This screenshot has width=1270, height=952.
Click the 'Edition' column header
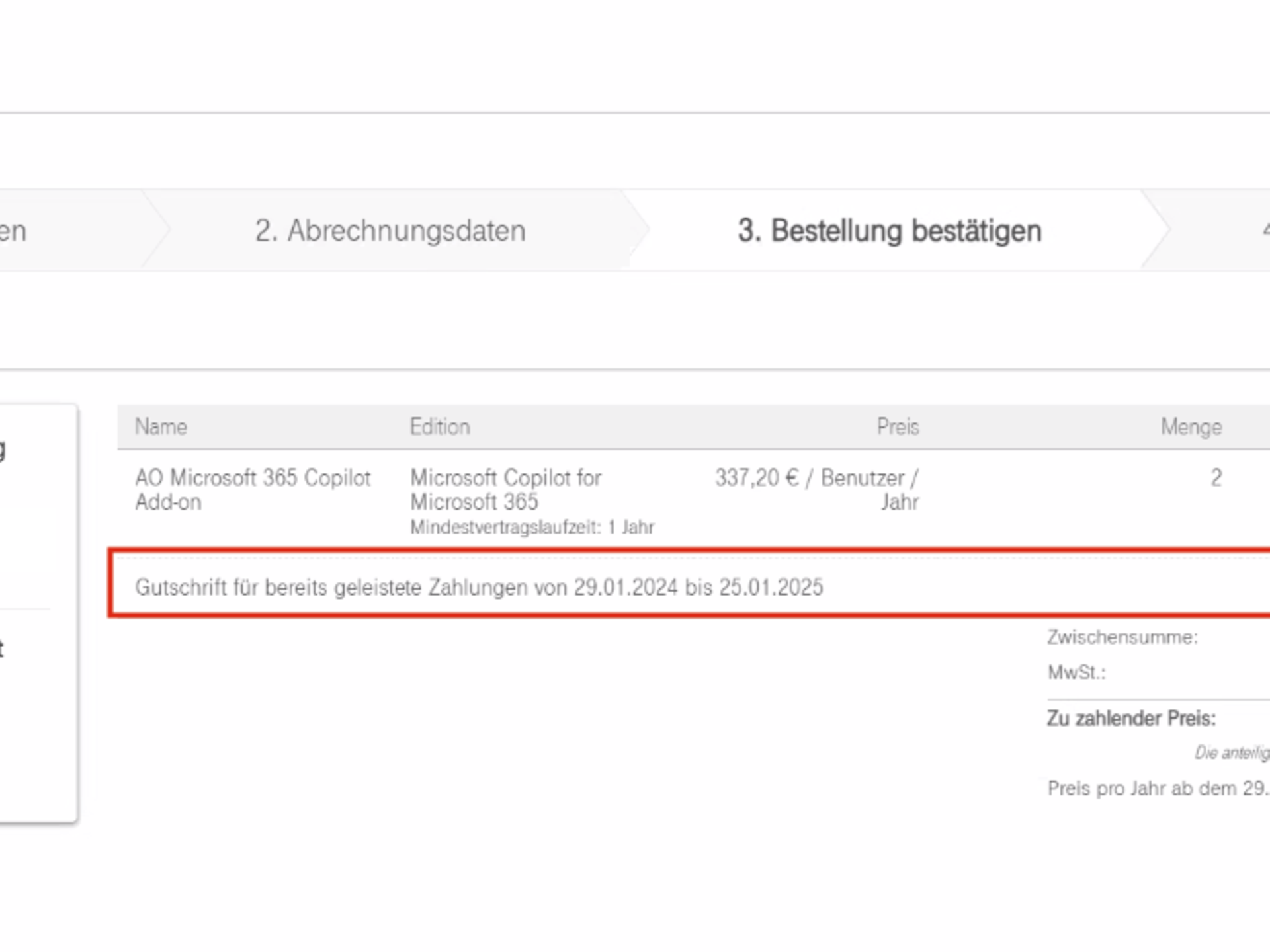click(440, 427)
